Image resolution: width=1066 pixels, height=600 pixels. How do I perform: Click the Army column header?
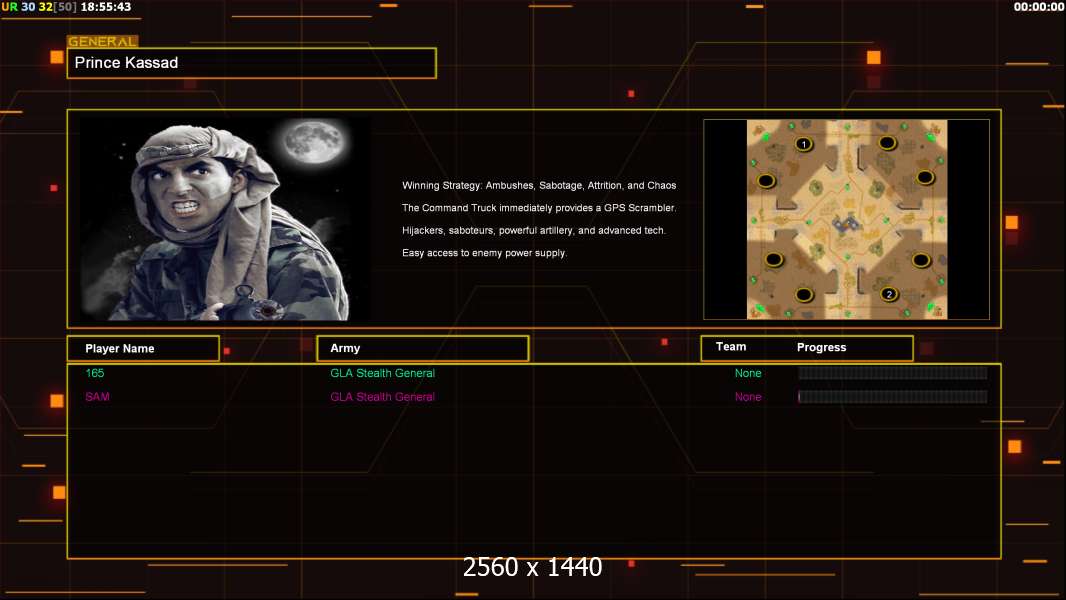pyautogui.click(x=423, y=349)
